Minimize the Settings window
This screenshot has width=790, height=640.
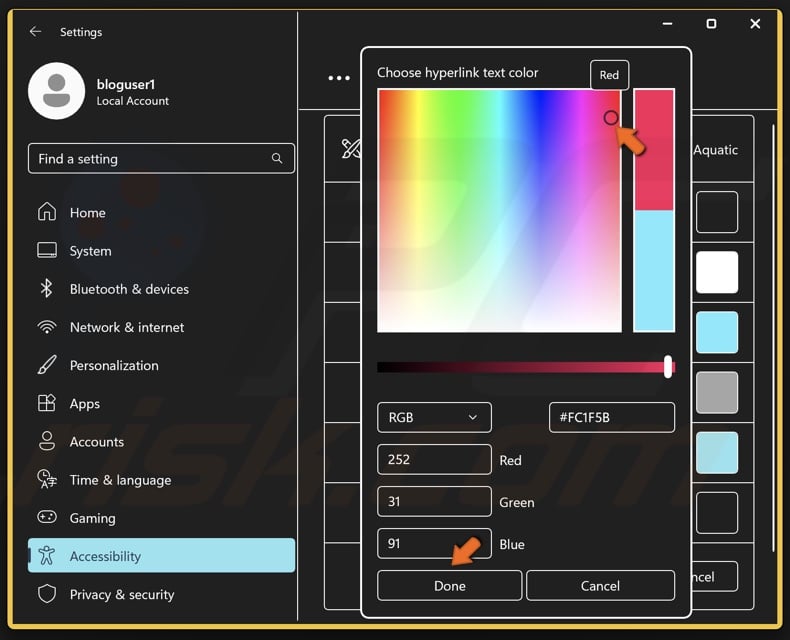click(x=668, y=24)
